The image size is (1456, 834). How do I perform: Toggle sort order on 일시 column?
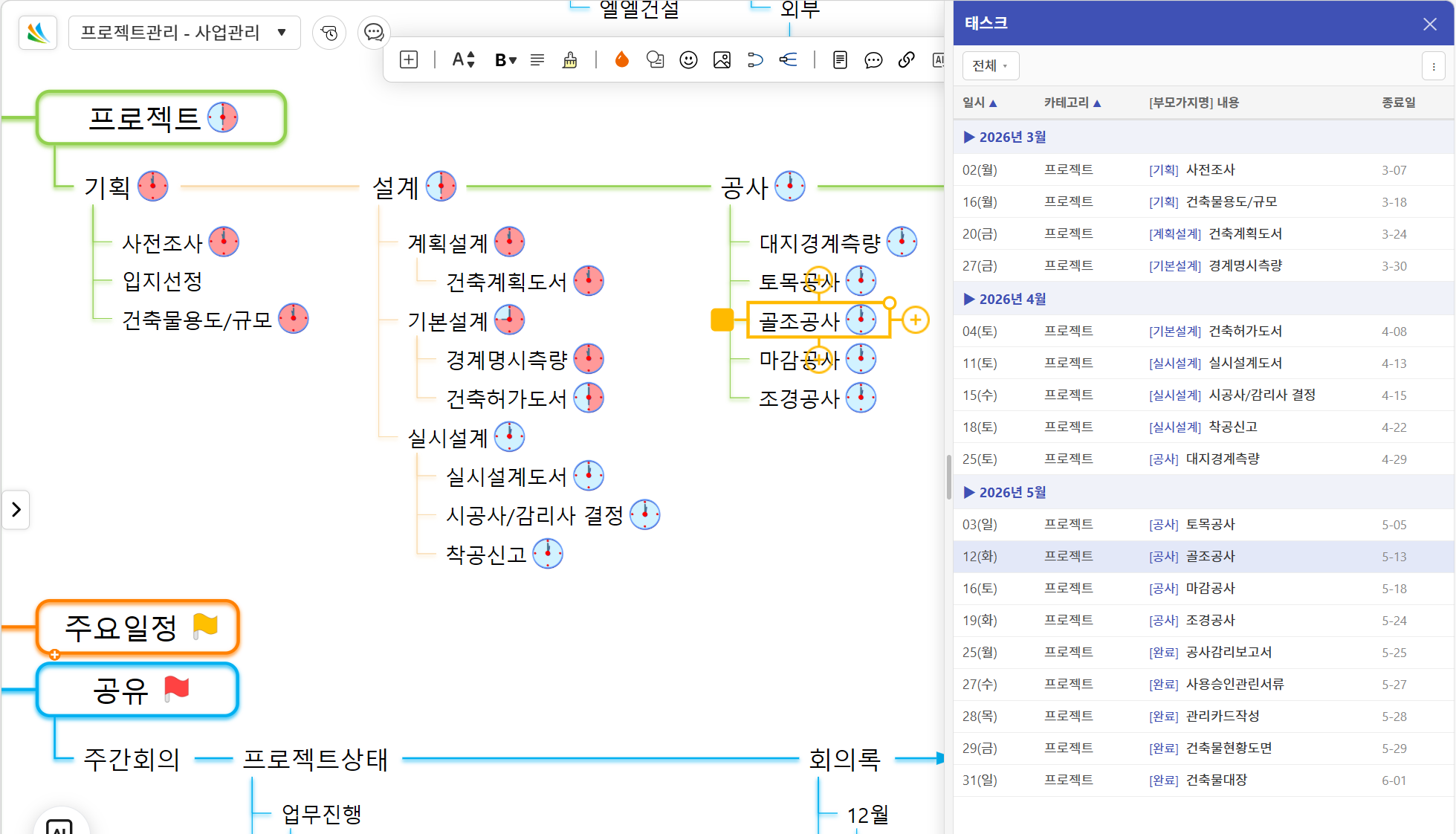[979, 103]
